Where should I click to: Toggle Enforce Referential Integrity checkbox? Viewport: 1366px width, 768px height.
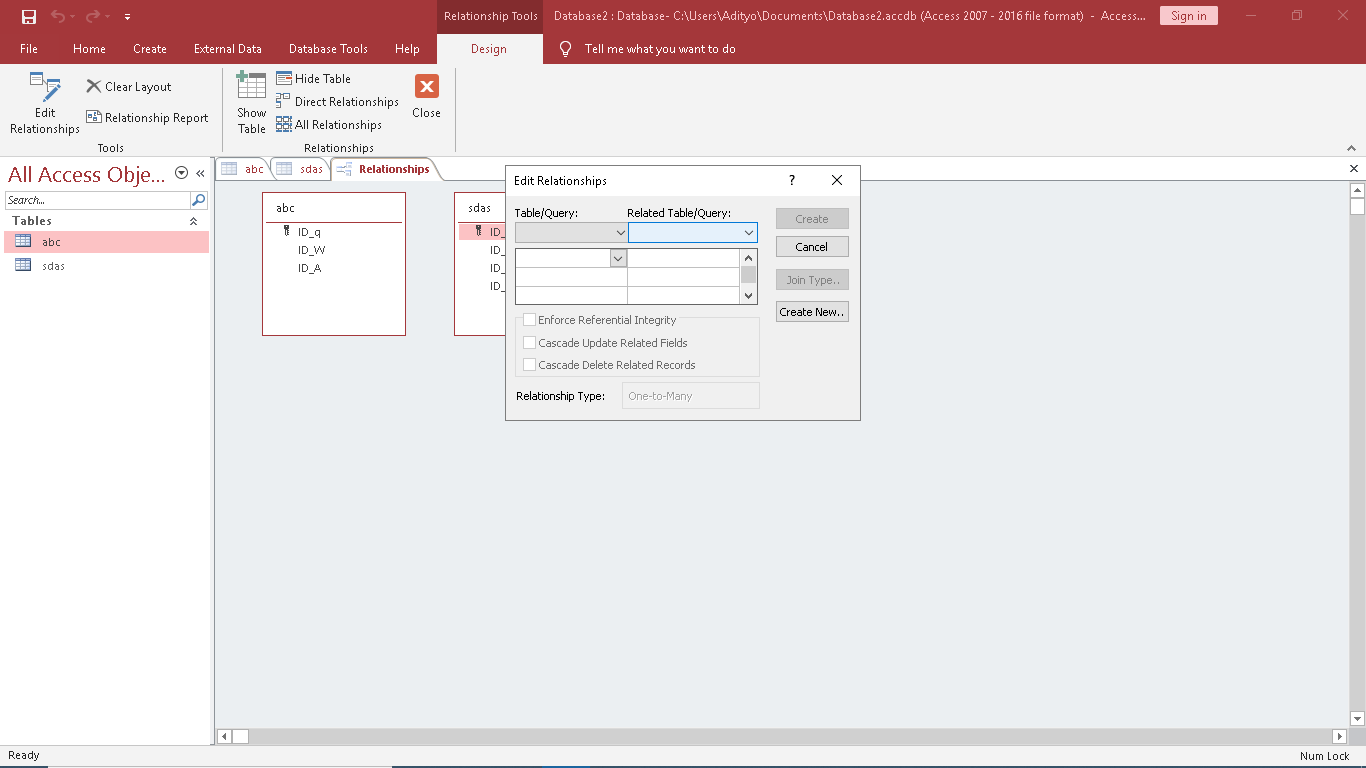(x=530, y=320)
